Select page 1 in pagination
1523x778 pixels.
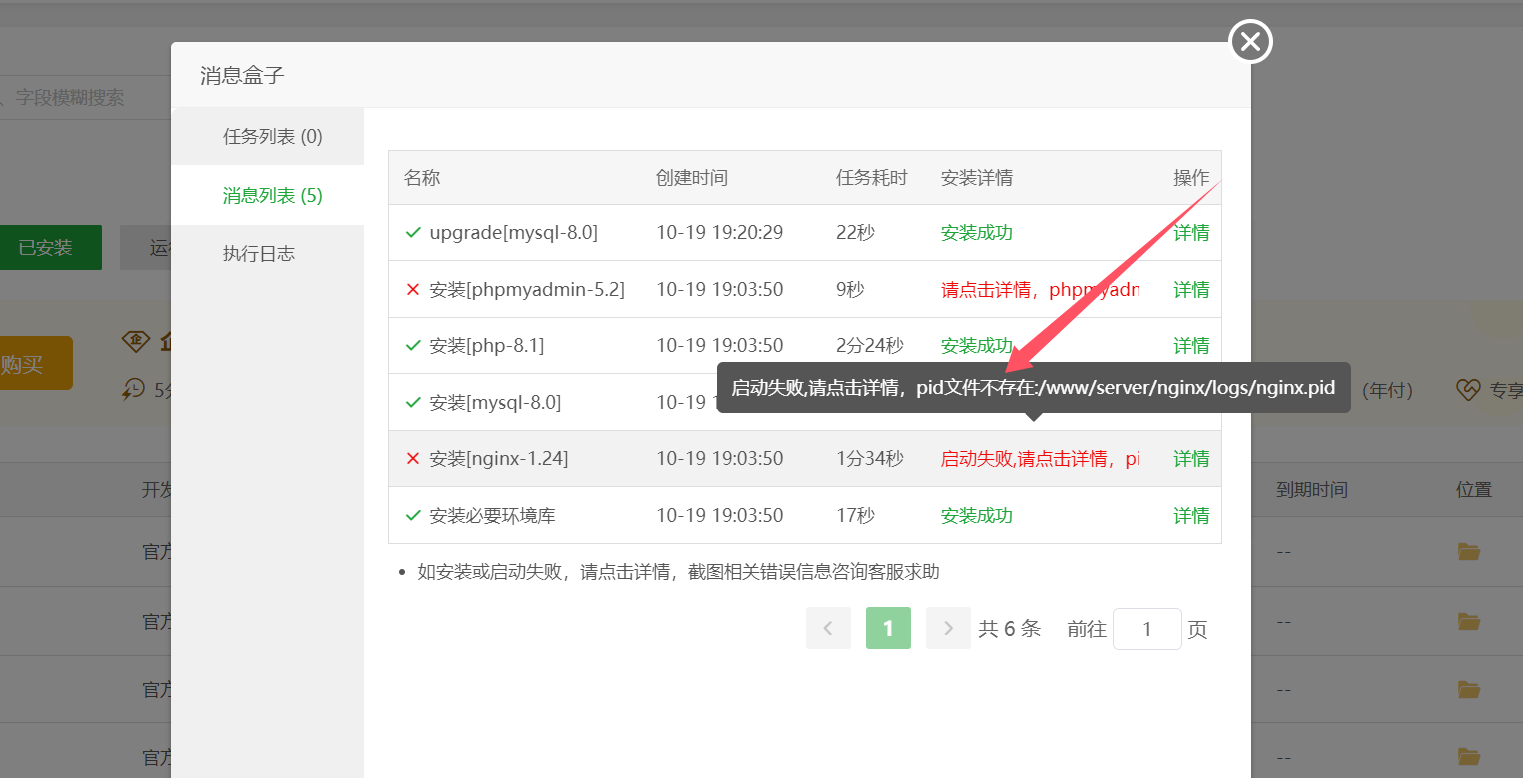(x=888, y=629)
